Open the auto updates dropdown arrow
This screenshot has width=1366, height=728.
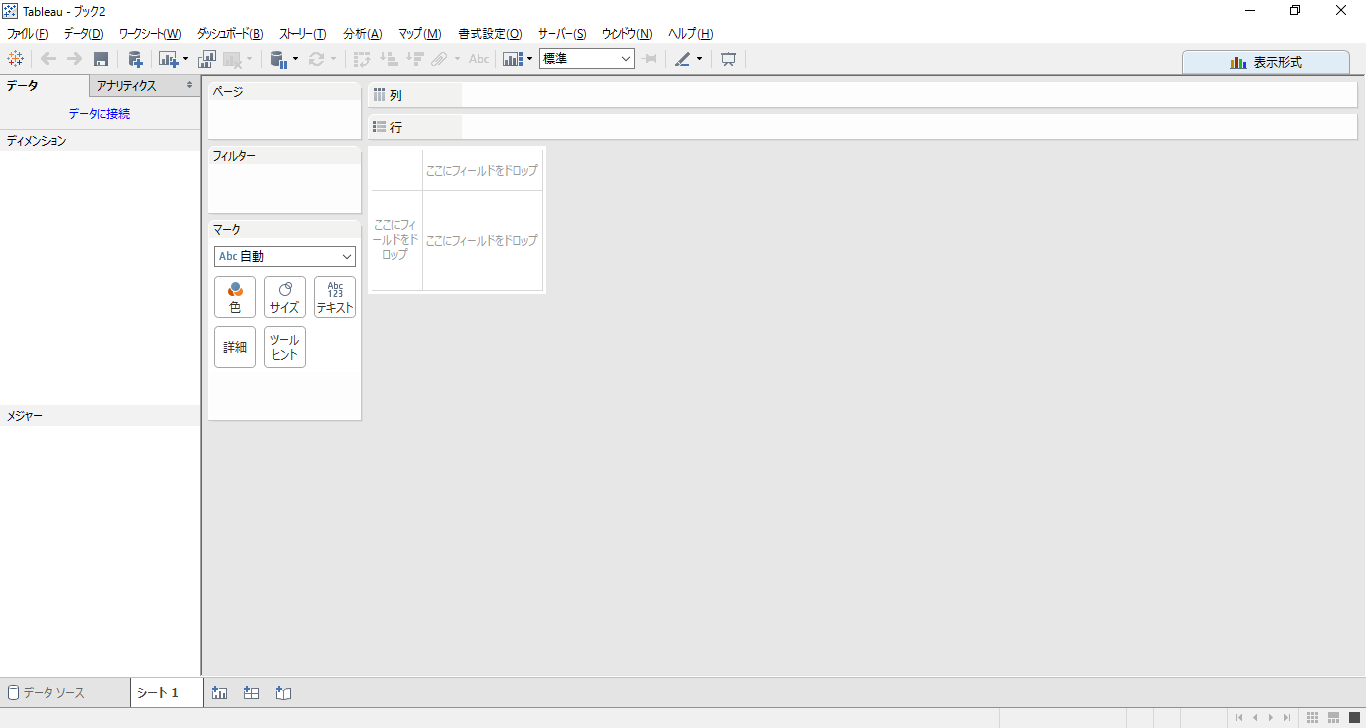coord(296,59)
